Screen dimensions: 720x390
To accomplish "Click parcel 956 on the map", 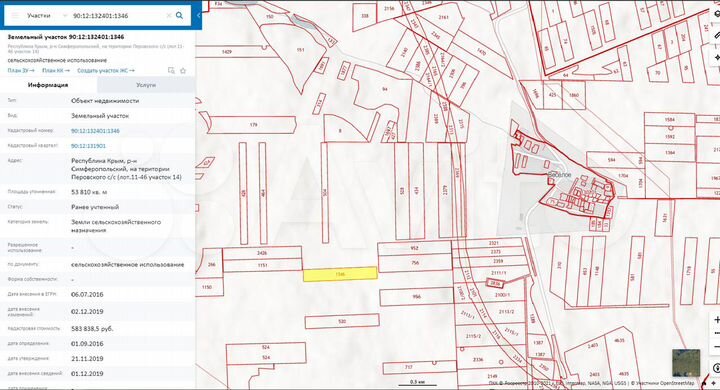I will coord(416,297).
